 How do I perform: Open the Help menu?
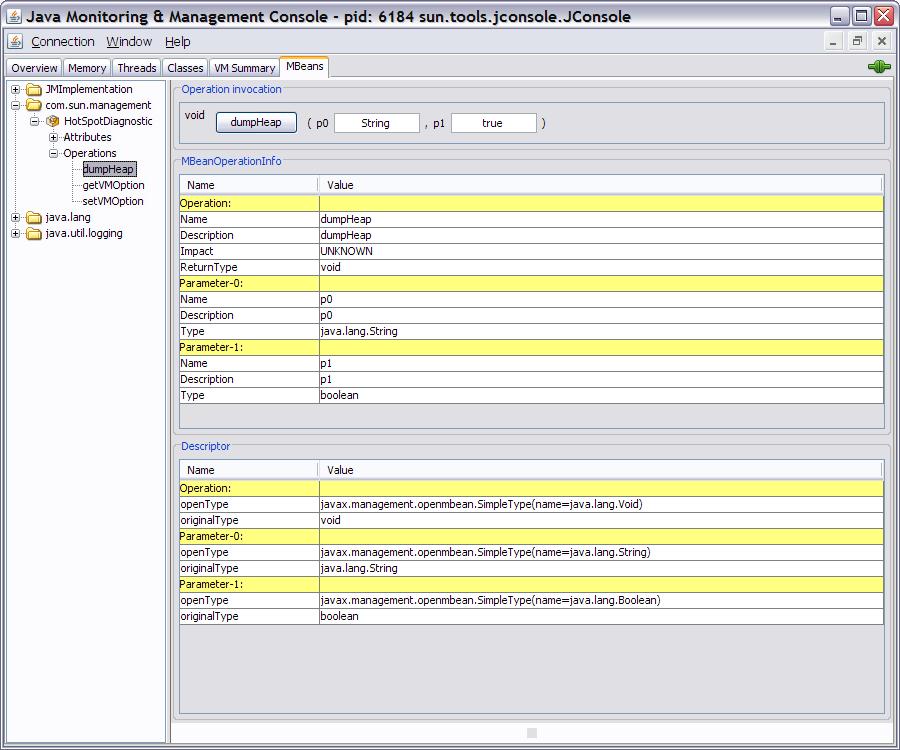tap(177, 41)
